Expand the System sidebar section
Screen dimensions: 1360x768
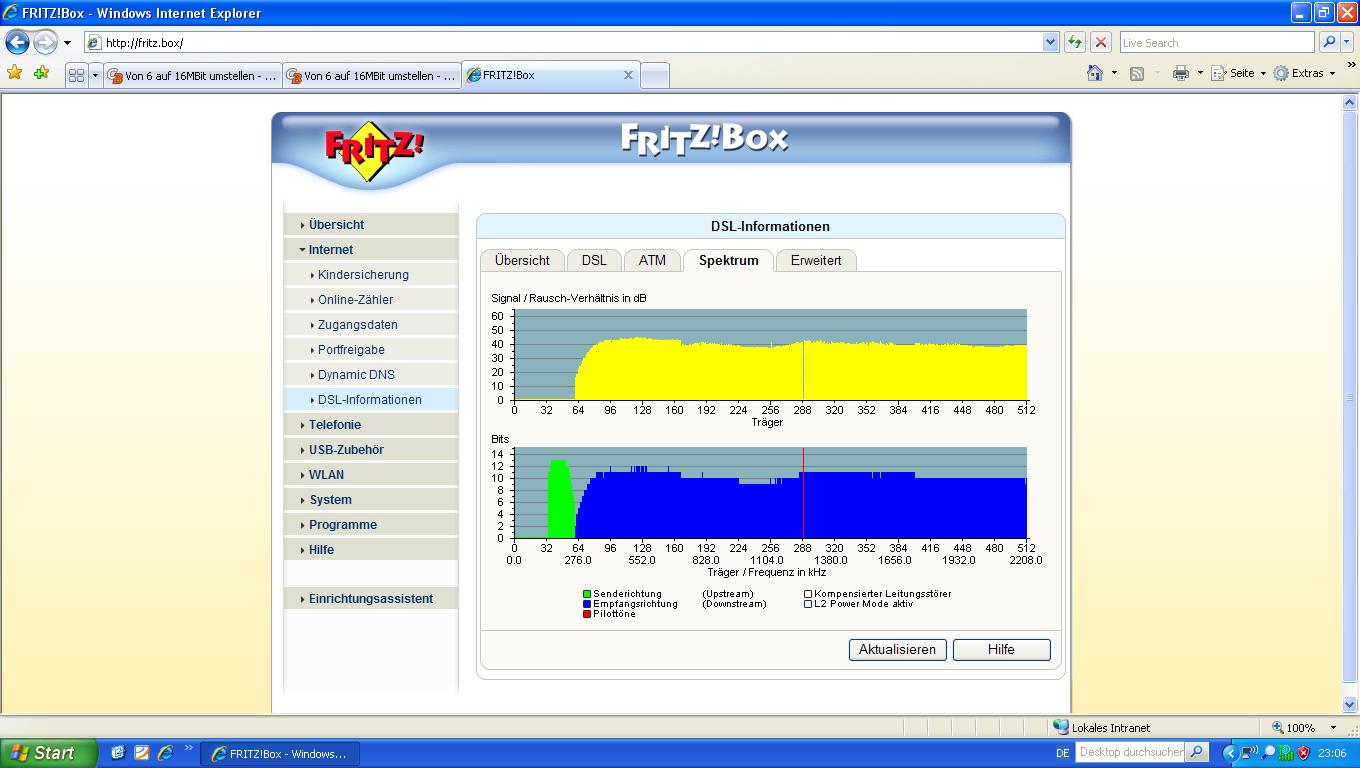tap(371, 500)
